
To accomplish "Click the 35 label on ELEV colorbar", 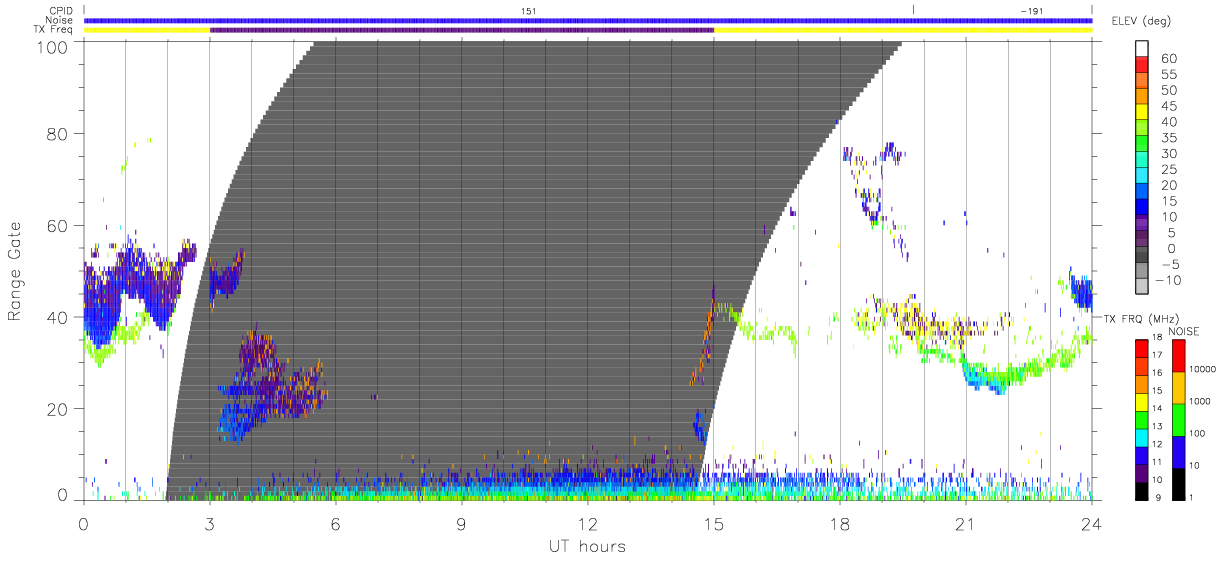I will tap(1170, 138).
